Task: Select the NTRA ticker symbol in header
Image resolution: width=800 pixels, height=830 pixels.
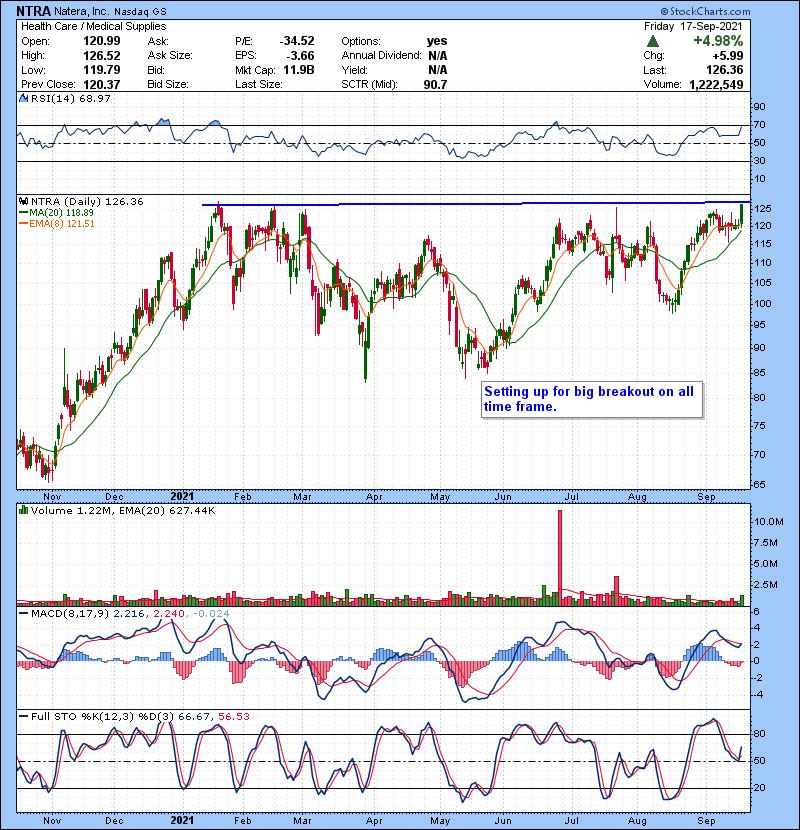Action: (34, 11)
